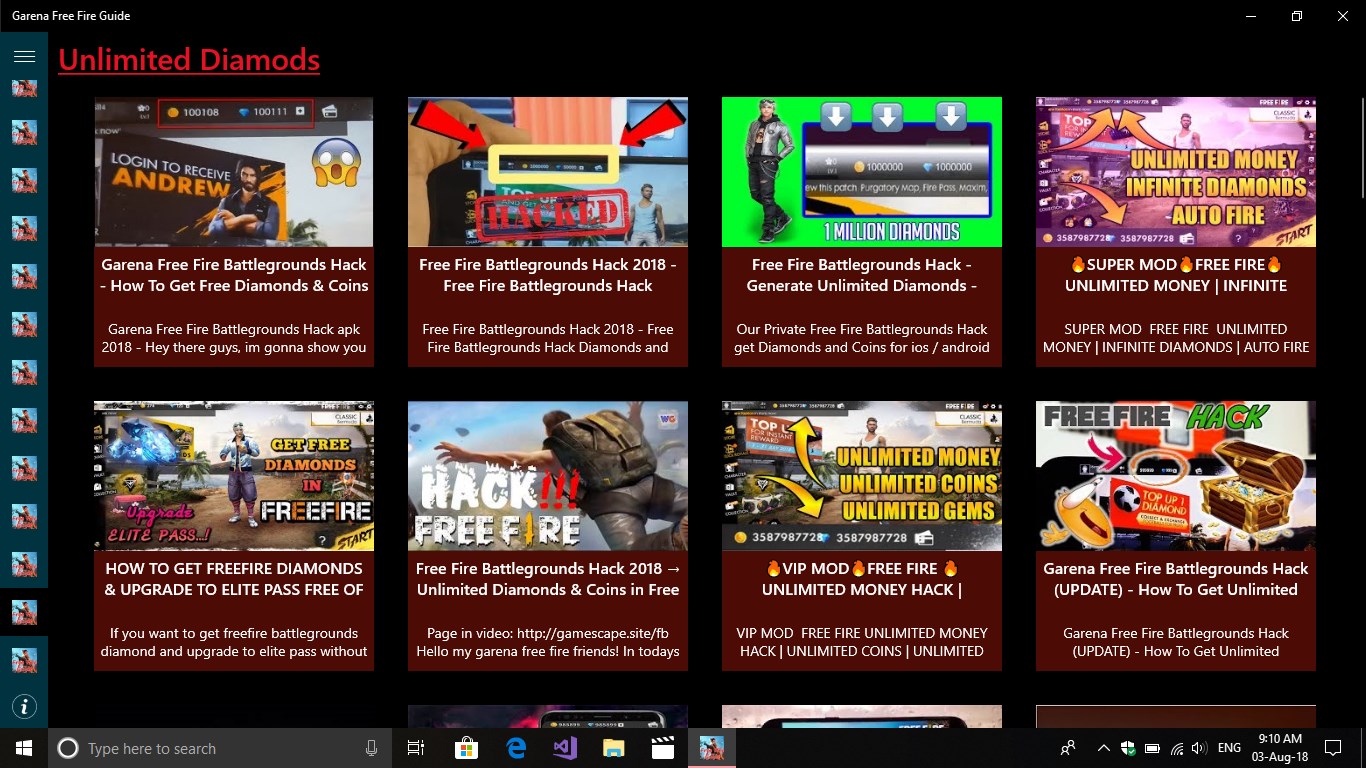1366x768 pixels.
Task: Open Task View from the taskbar
Action: pyautogui.click(x=416, y=748)
